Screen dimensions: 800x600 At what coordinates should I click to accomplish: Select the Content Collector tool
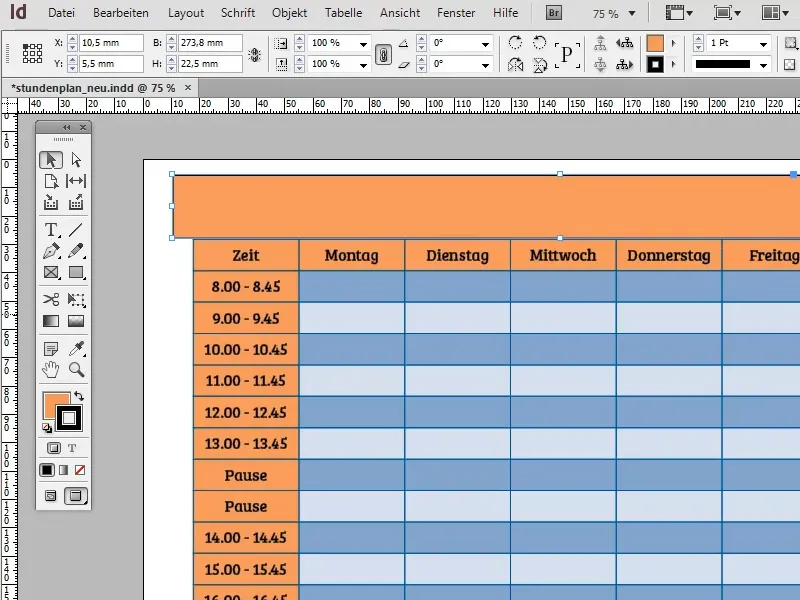(x=51, y=203)
